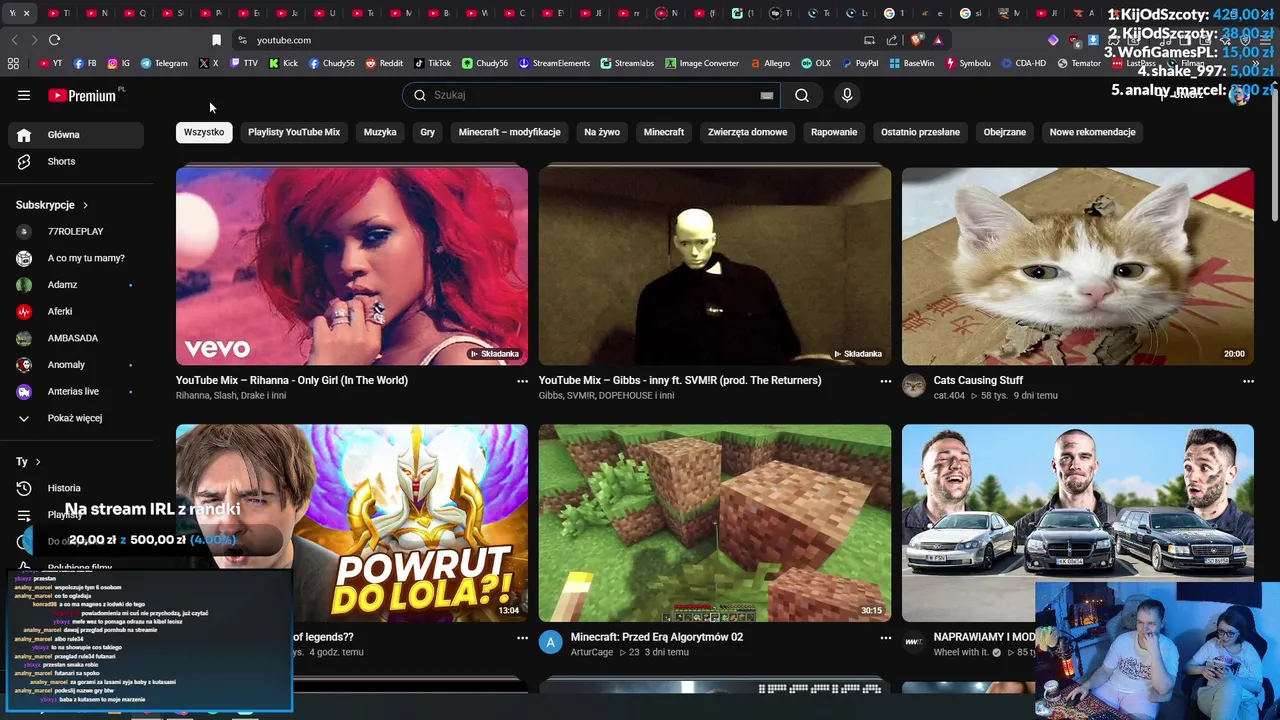1280x720 pixels.
Task: Go to Główna home in sidebar
Action: point(76,135)
